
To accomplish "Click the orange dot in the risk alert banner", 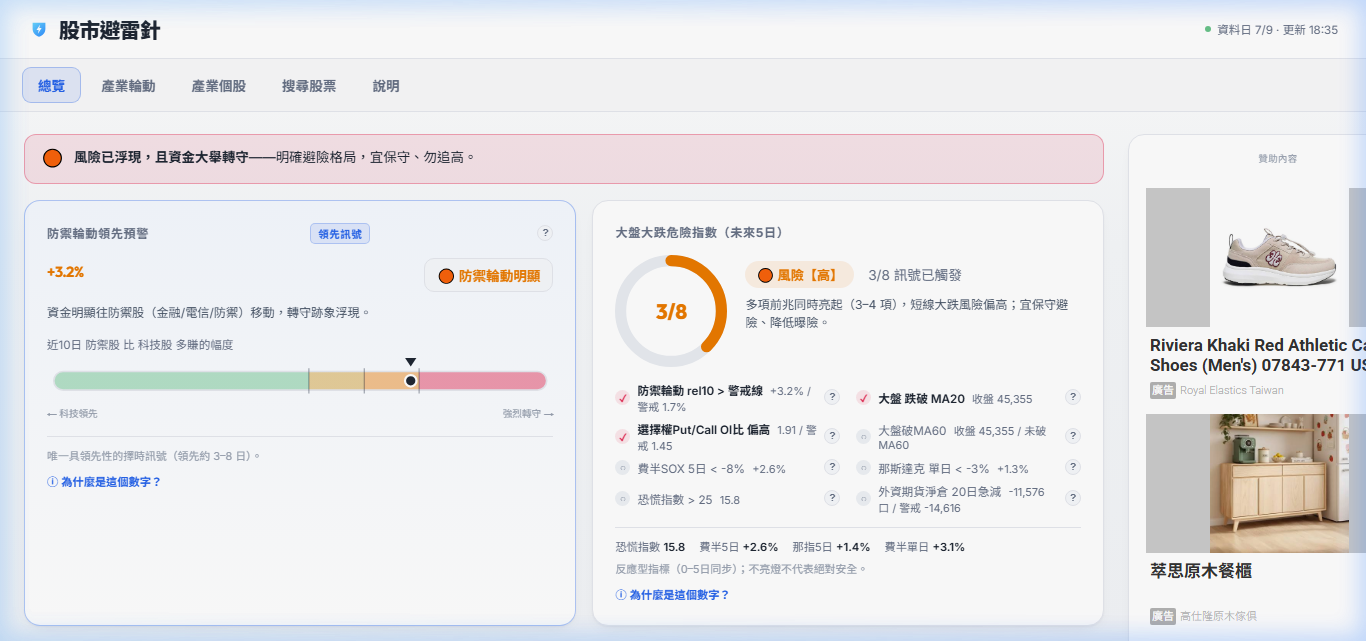I will pyautogui.click(x=53, y=158).
